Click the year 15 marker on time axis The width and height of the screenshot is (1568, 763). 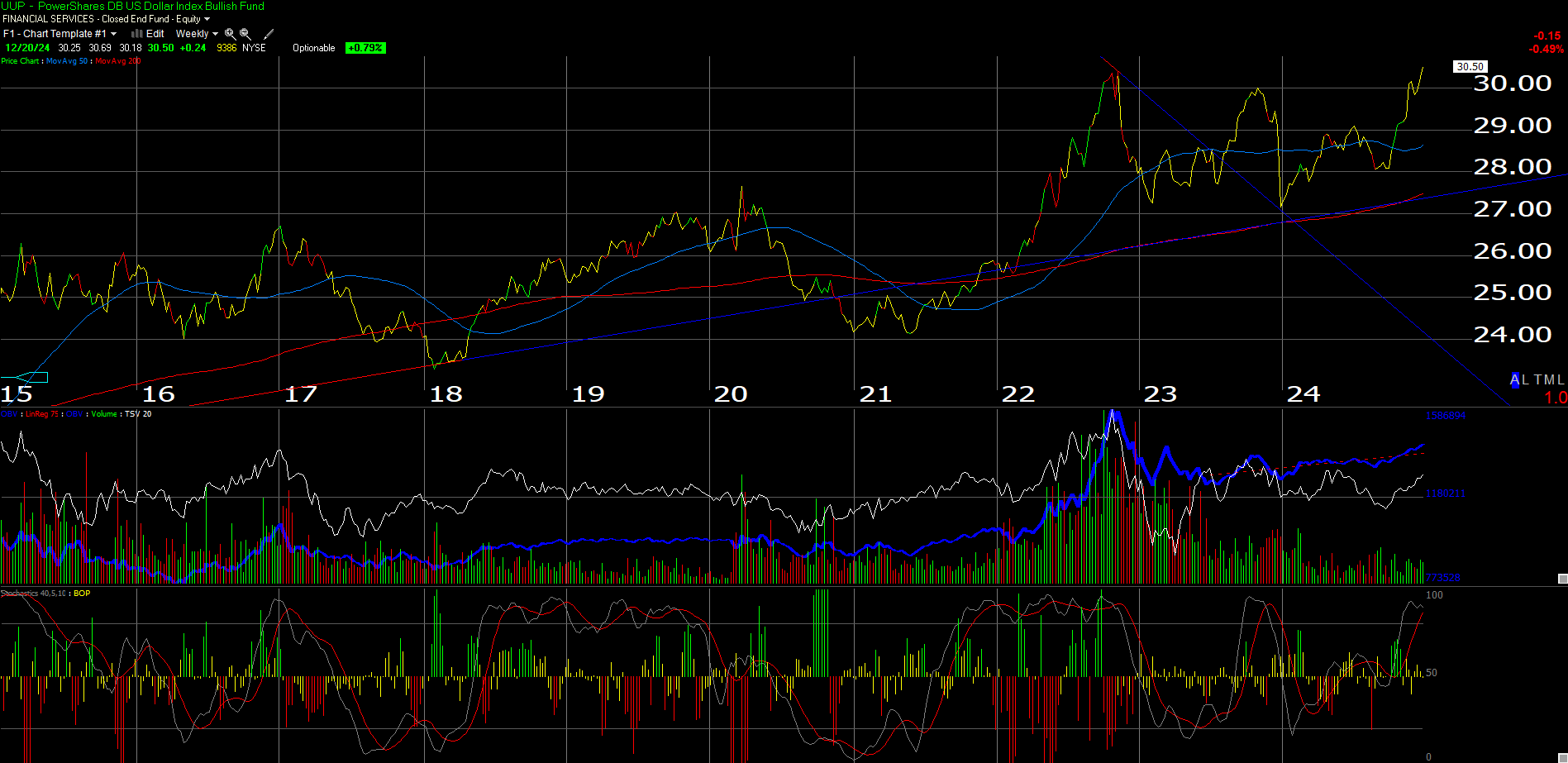coord(17,394)
